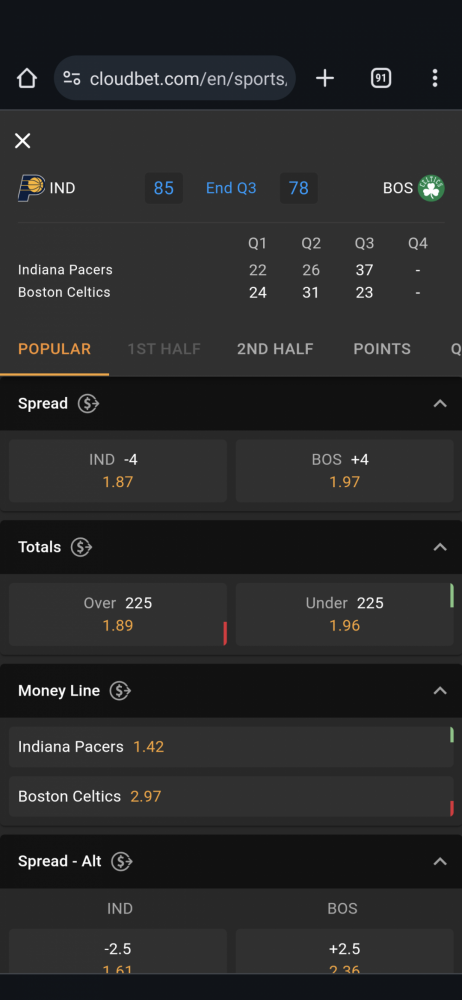This screenshot has width=462, height=1000.
Task: Switch to the POINTS tab
Action: pyautogui.click(x=382, y=349)
